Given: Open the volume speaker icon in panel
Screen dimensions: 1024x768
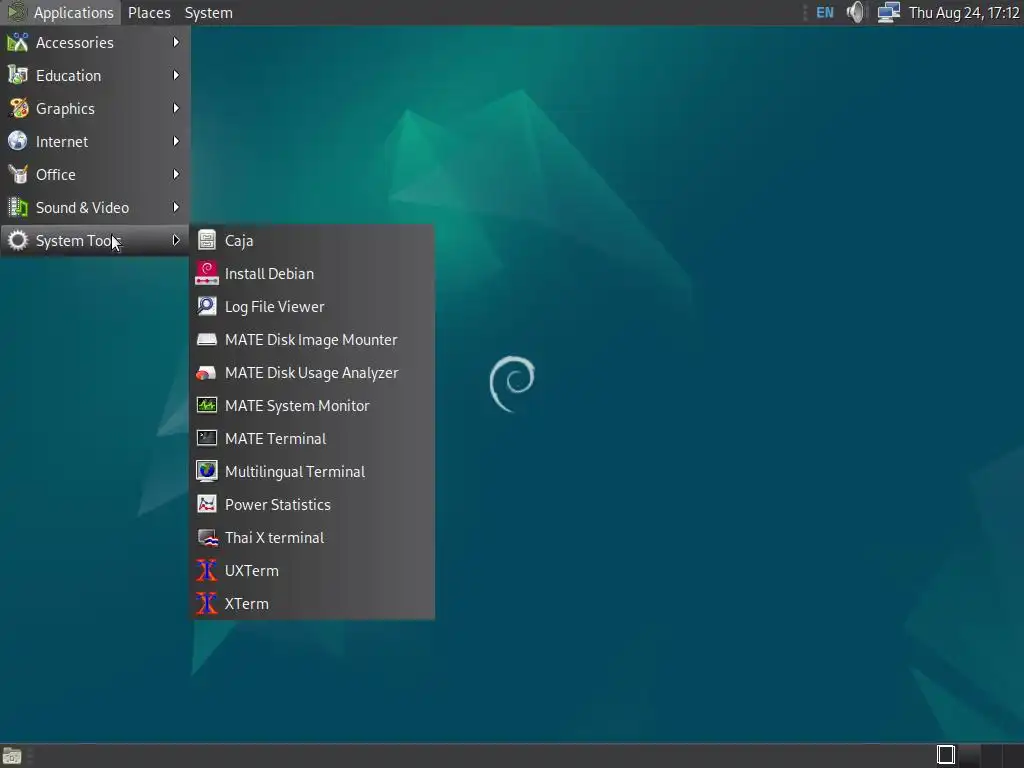Looking at the screenshot, I should point(855,12).
